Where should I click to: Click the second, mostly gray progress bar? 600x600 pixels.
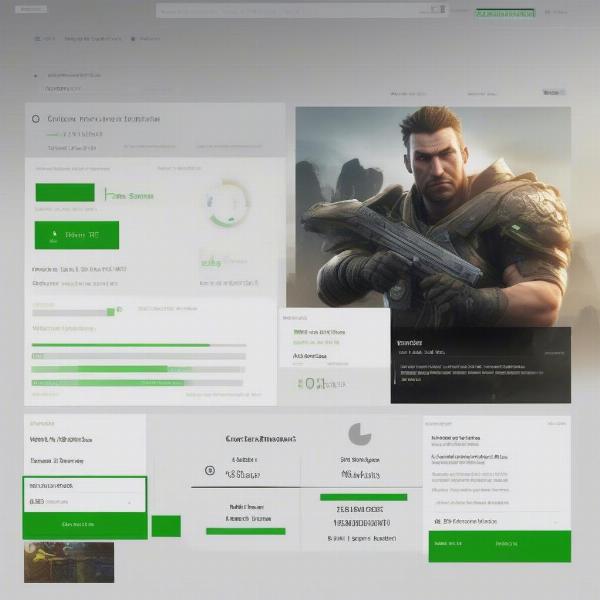click(139, 356)
